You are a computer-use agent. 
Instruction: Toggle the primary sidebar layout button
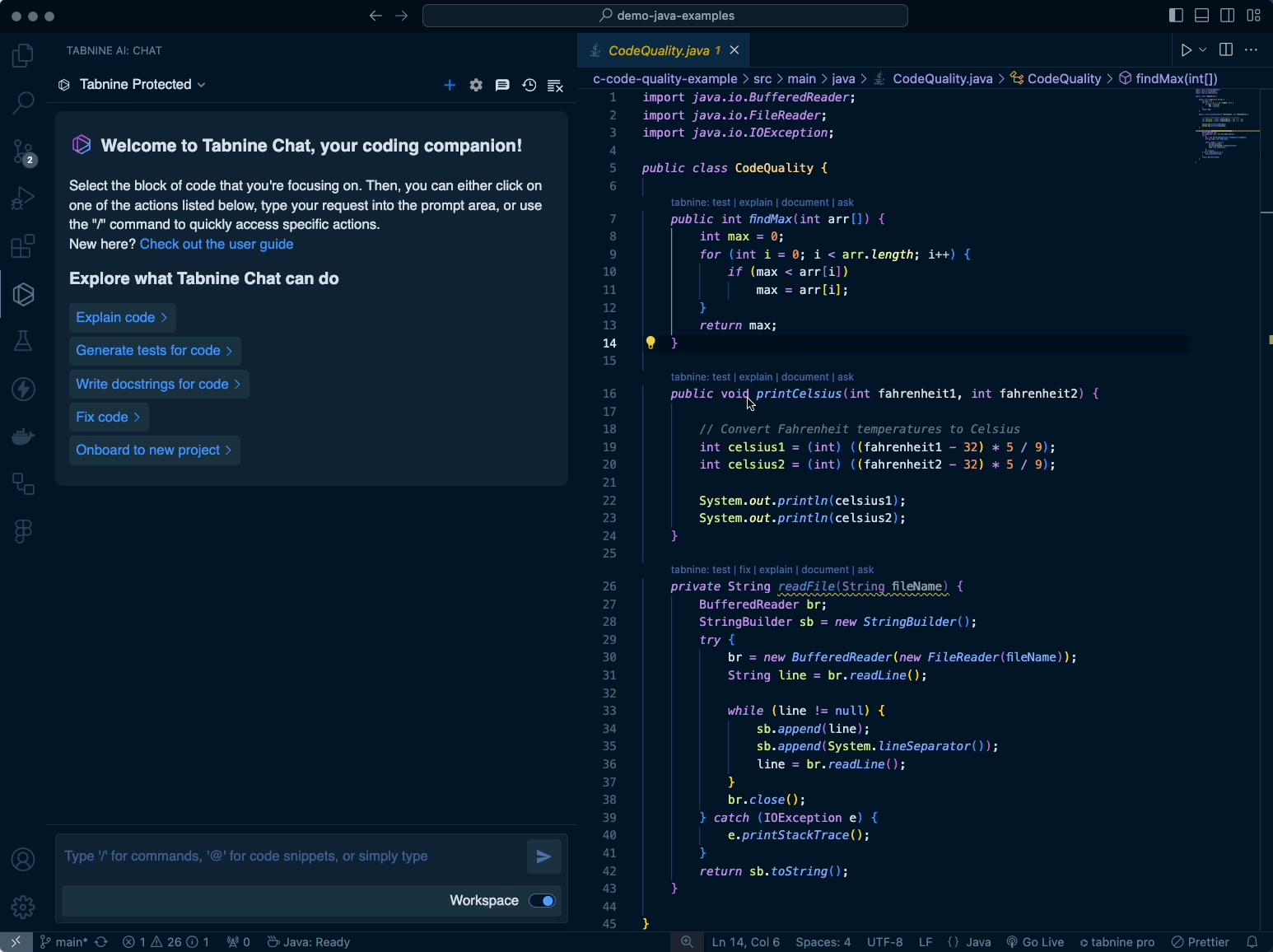pos(1177,16)
